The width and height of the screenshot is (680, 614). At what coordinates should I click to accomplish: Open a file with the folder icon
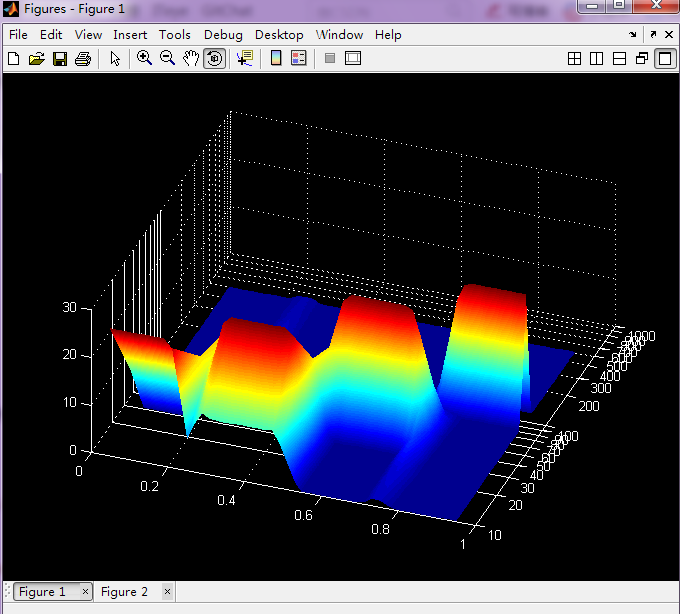pos(36,59)
